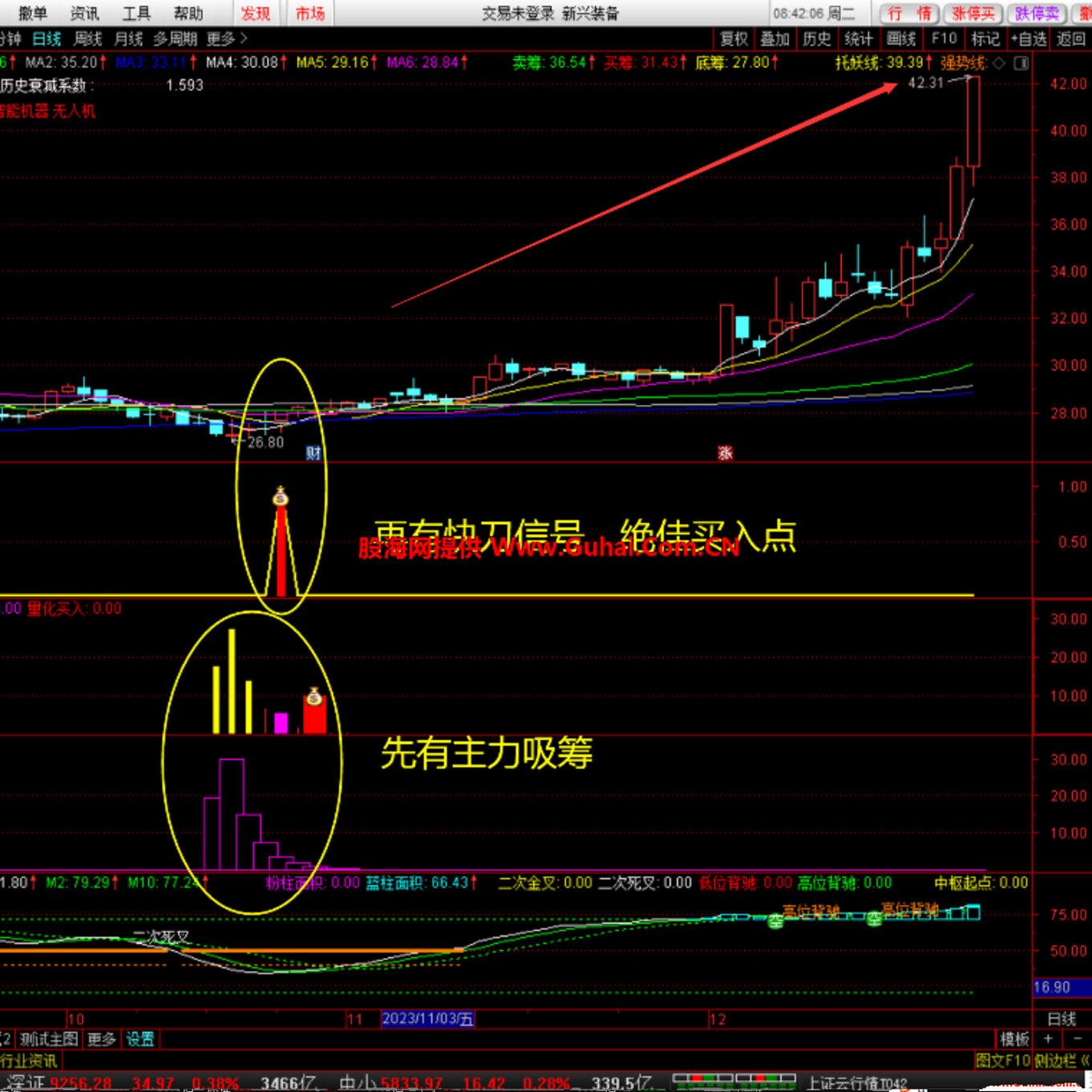This screenshot has width=1092, height=1092.
Task: Open the 更多 menu next to 测试主图
Action: (x=101, y=1039)
